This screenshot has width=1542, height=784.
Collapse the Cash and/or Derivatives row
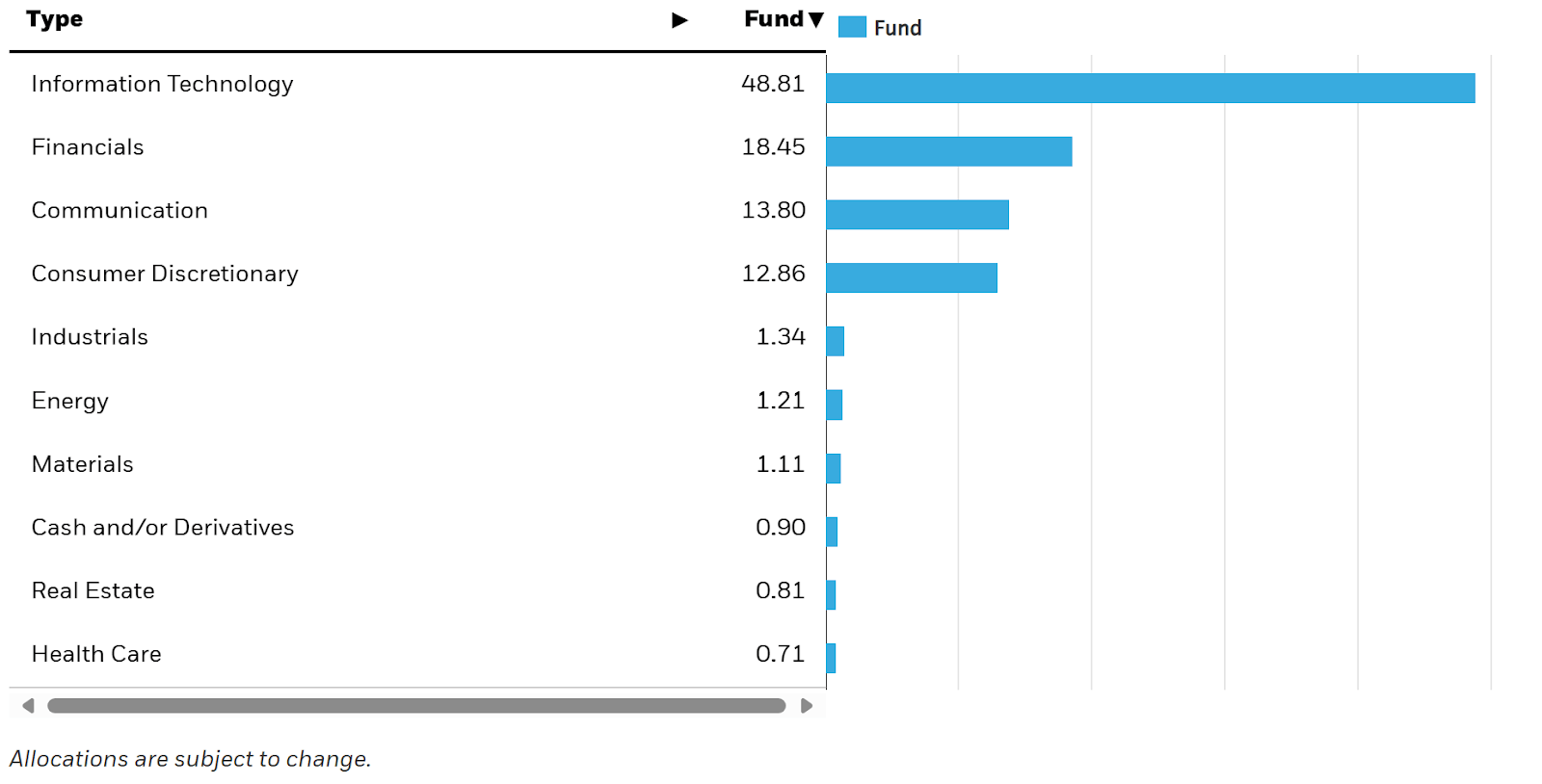coord(162,527)
